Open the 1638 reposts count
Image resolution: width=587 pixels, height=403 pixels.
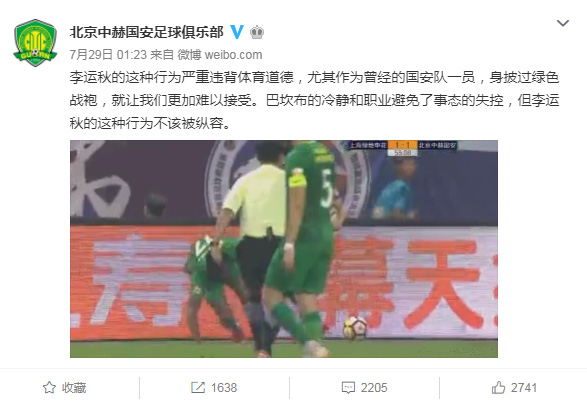pos(224,387)
